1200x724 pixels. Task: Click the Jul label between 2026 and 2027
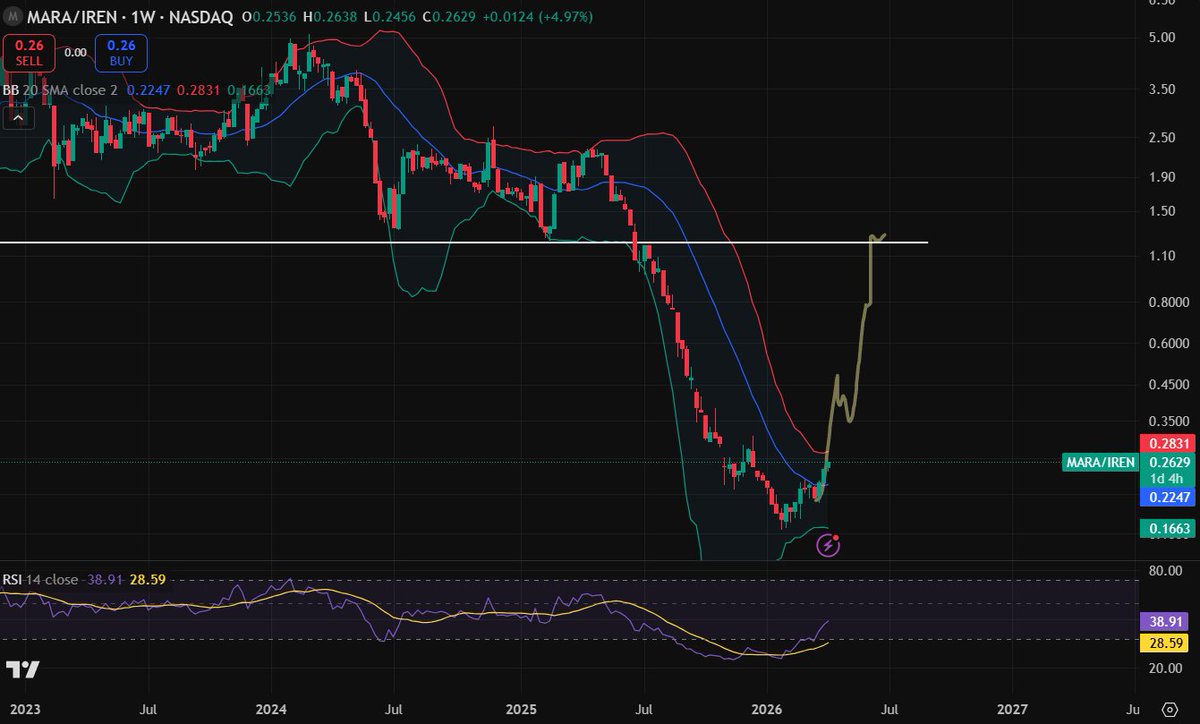pyautogui.click(x=890, y=709)
